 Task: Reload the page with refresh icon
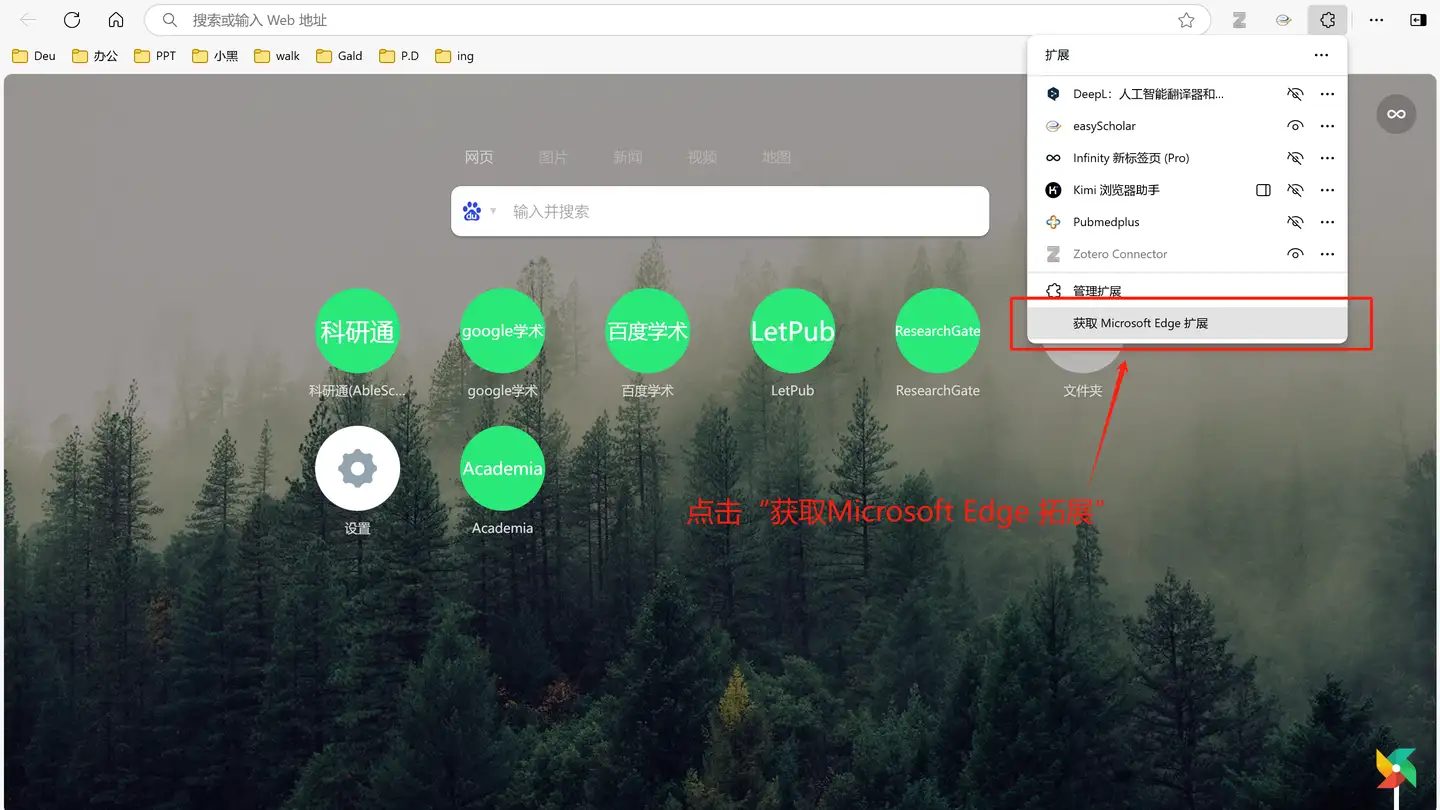(x=72, y=20)
